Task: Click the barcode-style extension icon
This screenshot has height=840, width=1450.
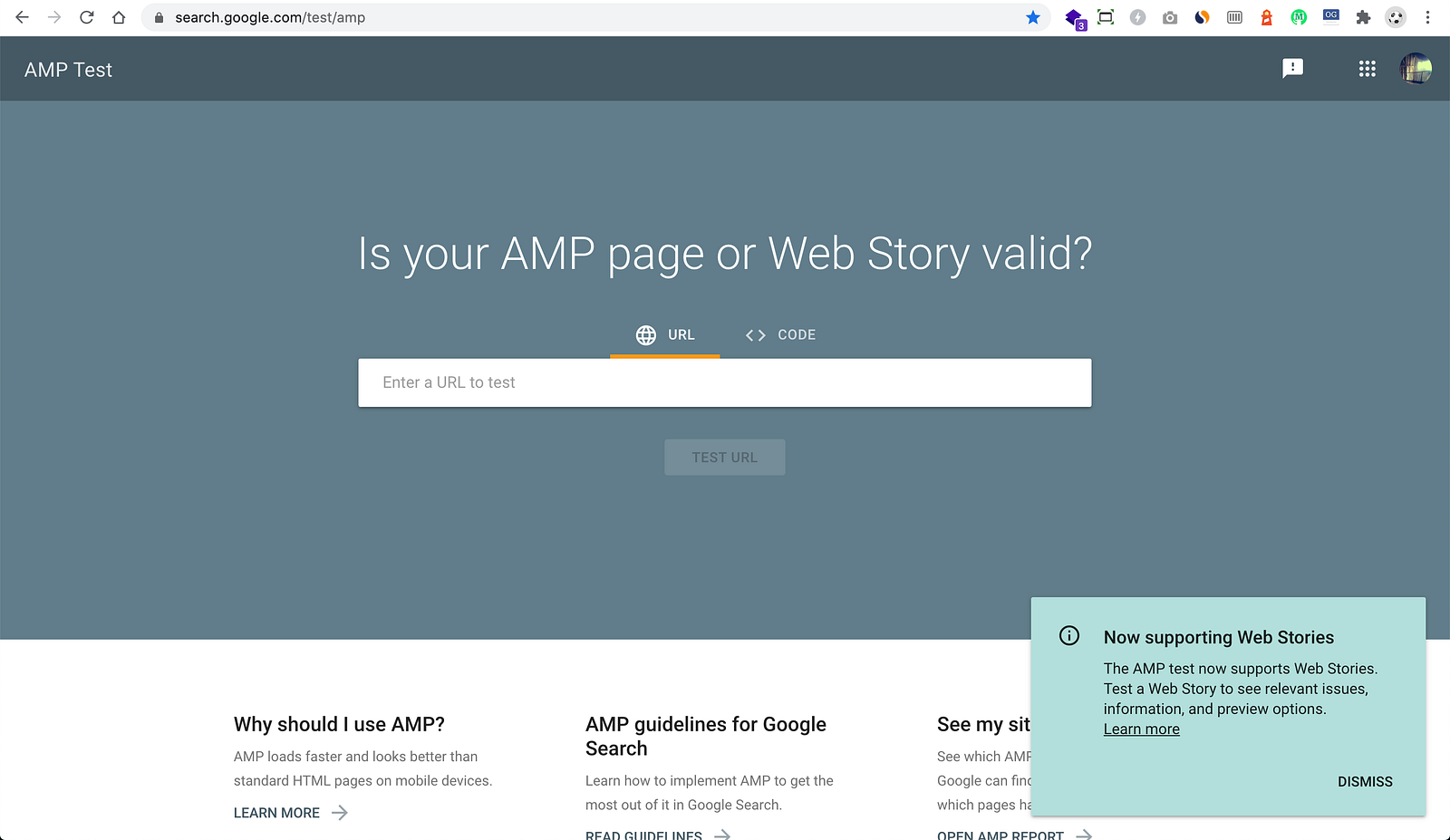Action: tap(1234, 17)
